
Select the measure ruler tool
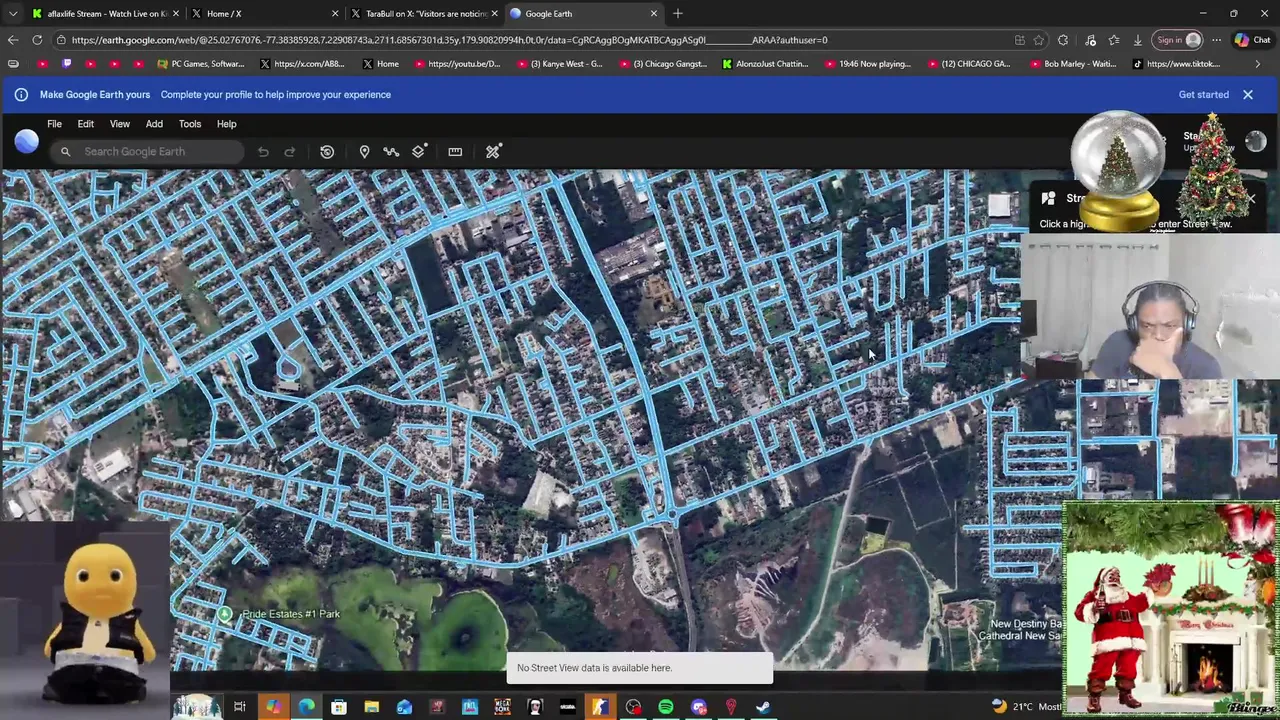[455, 152]
